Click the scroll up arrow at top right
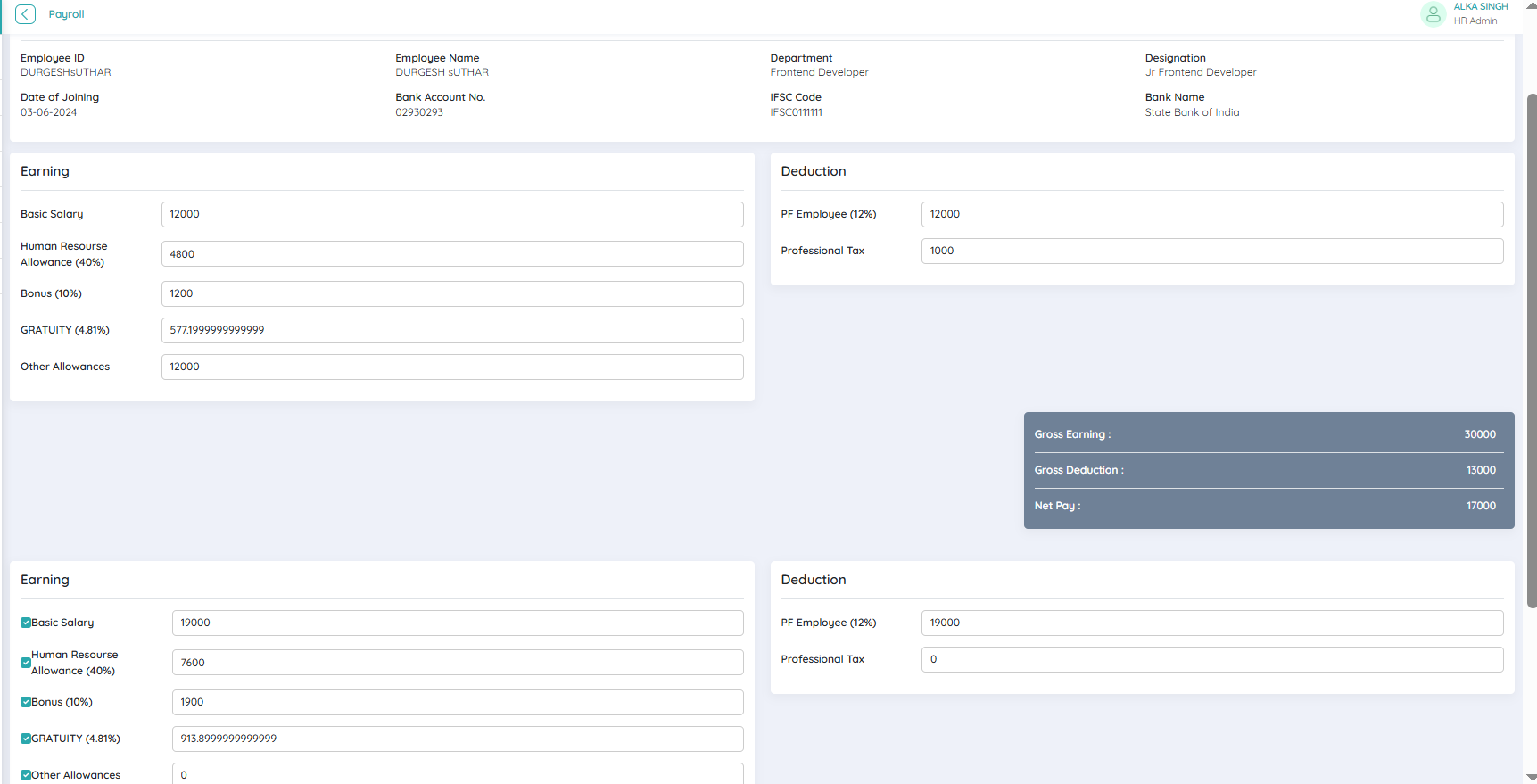1537x784 pixels. coord(1531,5)
